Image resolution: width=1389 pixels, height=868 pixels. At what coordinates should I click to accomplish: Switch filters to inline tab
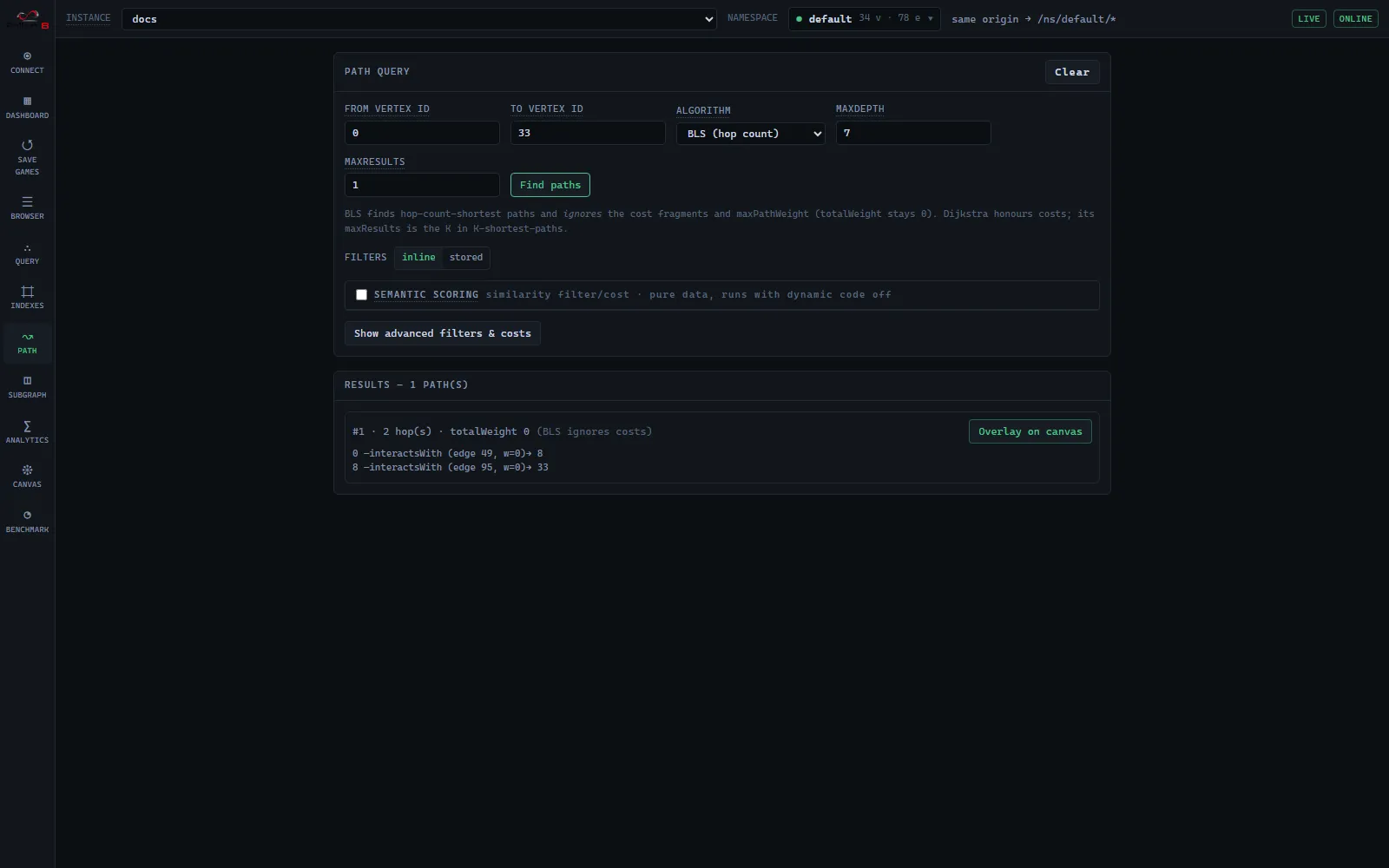[x=418, y=258]
